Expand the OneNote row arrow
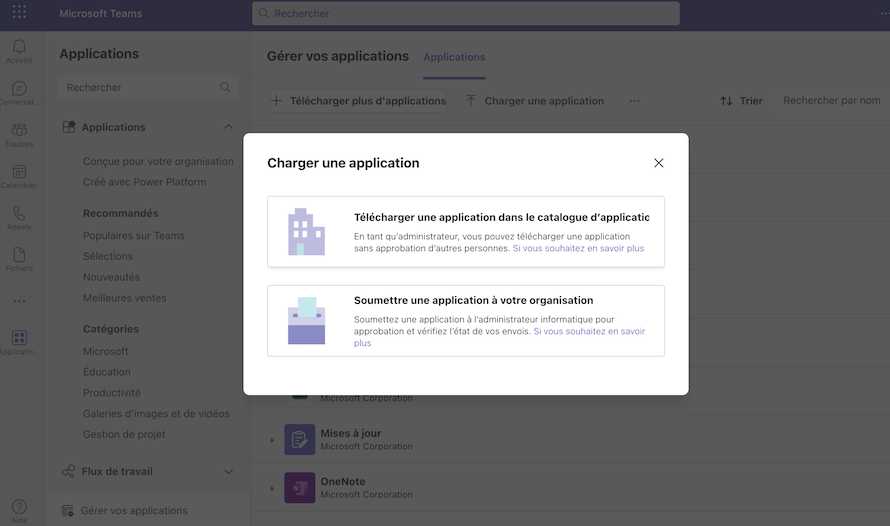The width and height of the screenshot is (890, 526). point(272,489)
